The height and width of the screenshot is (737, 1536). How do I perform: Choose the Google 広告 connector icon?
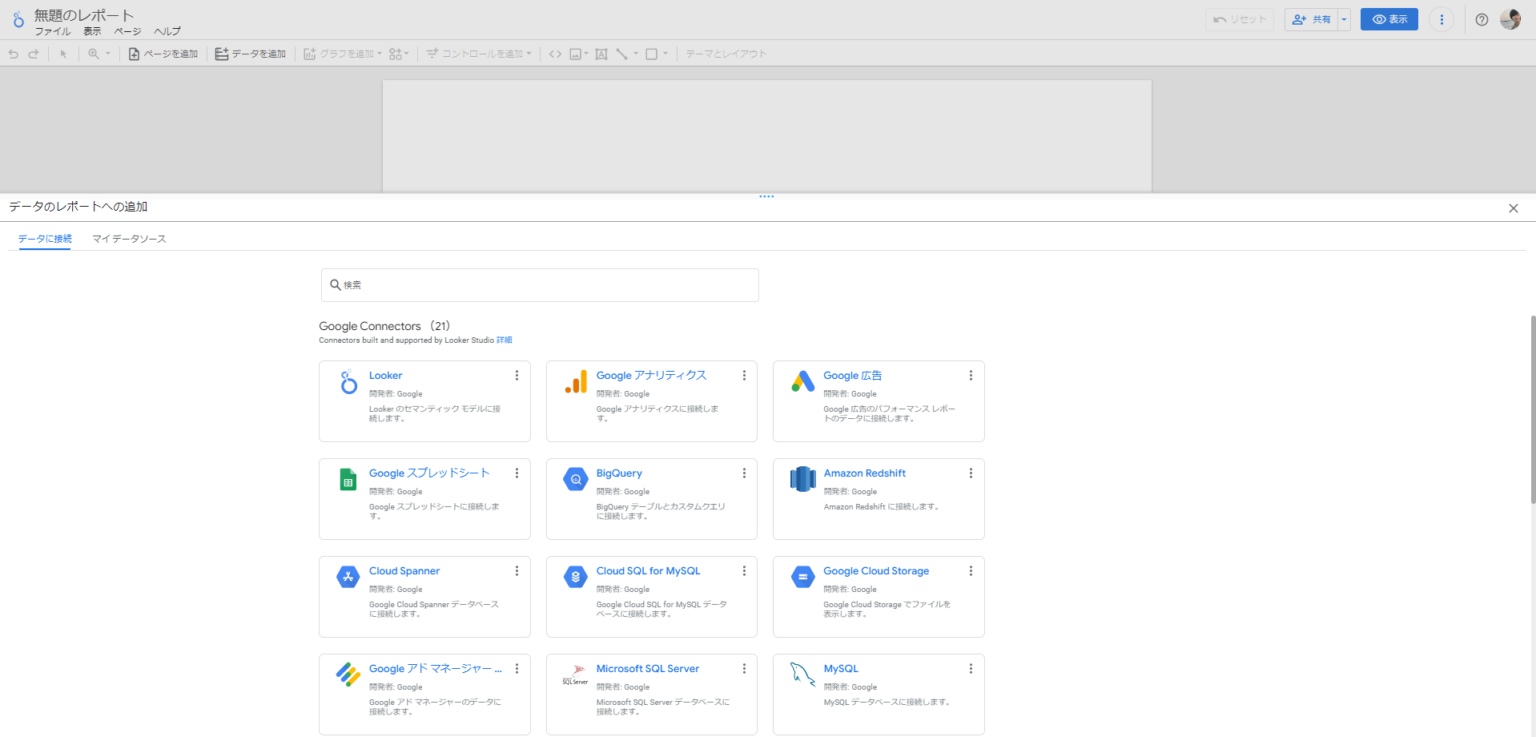pos(803,382)
